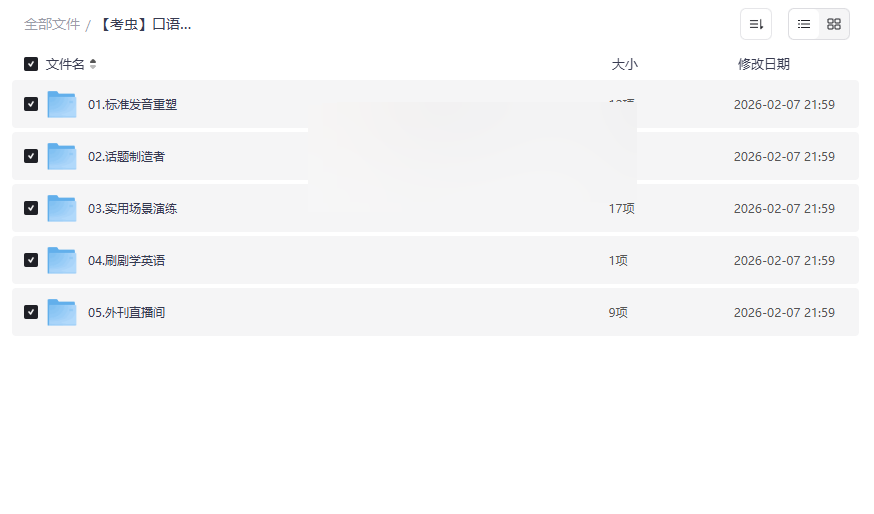Sort by 文件名 using the sort arrow

[93, 64]
